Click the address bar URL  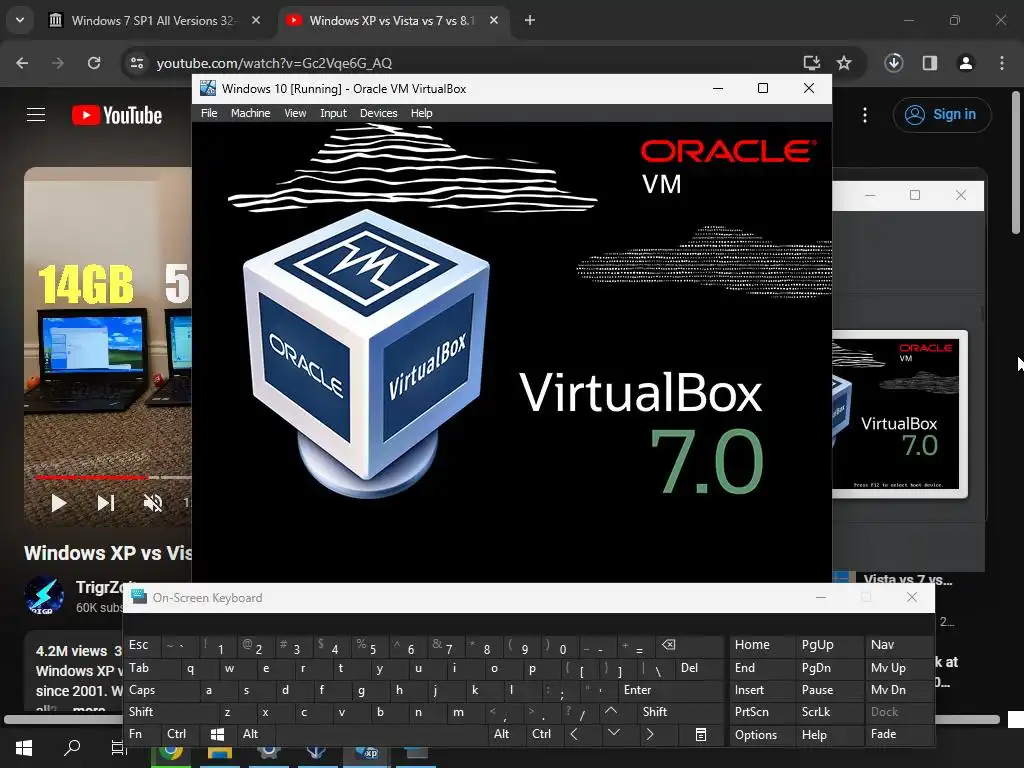point(274,63)
